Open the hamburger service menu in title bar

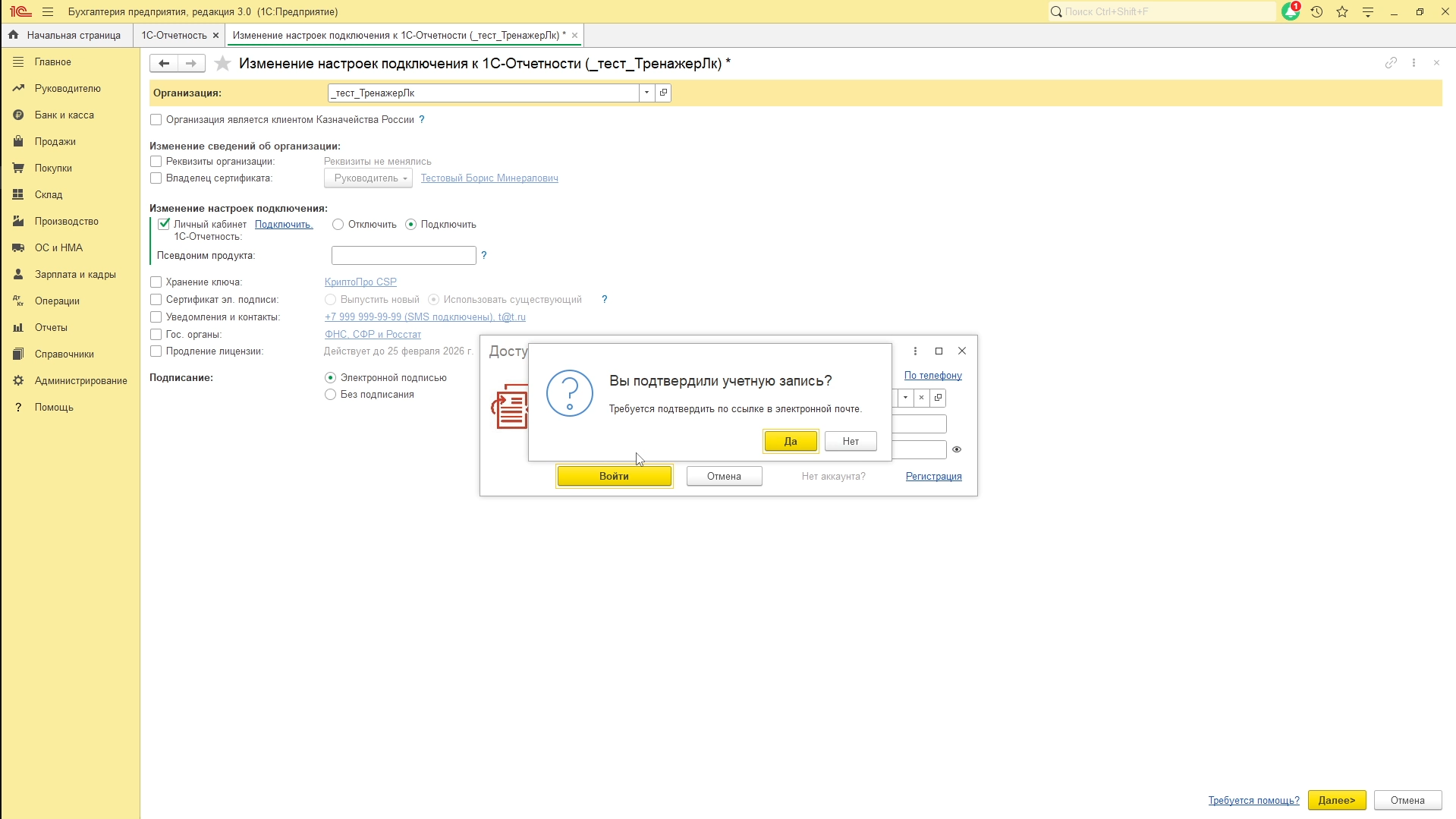[48, 11]
